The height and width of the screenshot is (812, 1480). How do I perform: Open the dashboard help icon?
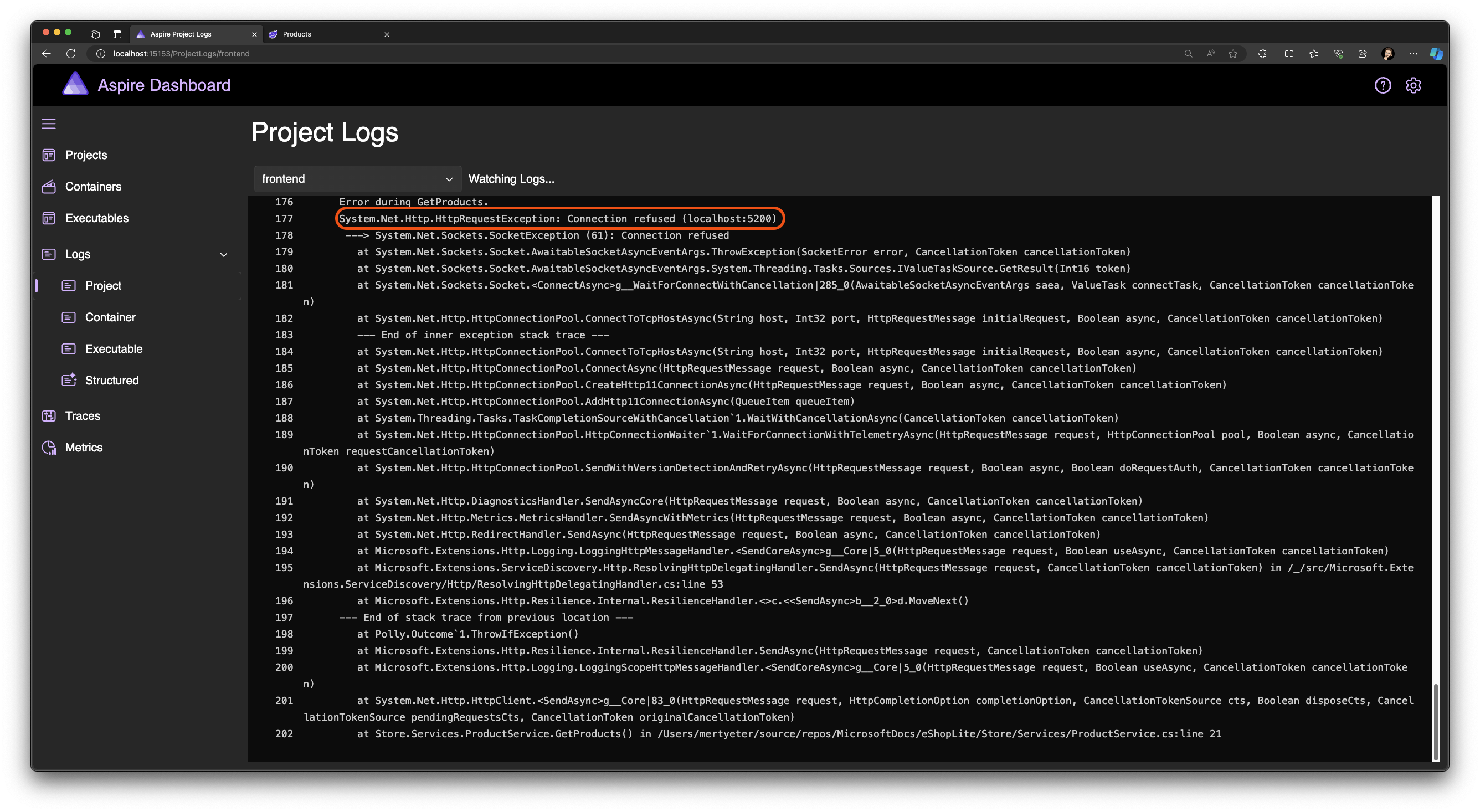(1383, 85)
